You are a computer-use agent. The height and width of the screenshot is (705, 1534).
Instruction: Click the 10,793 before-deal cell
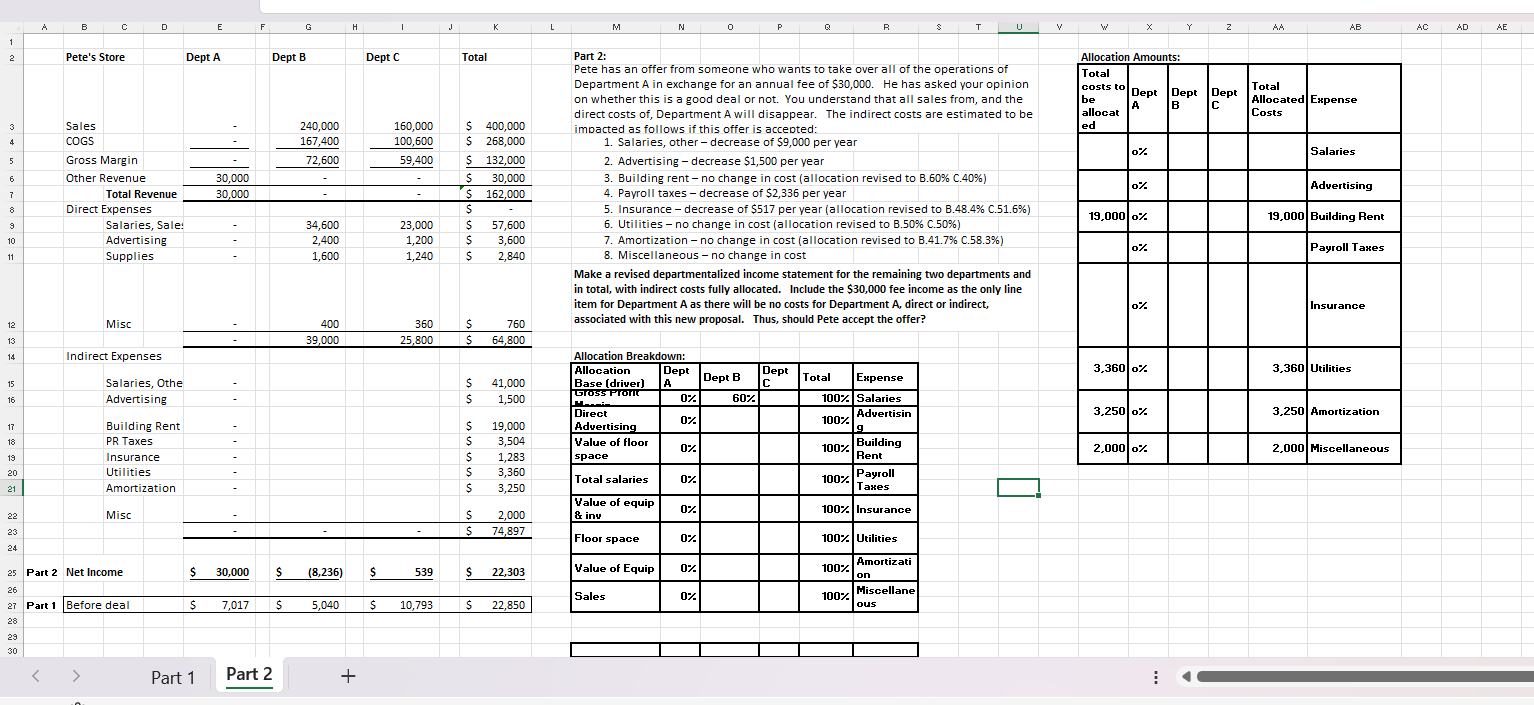click(414, 605)
